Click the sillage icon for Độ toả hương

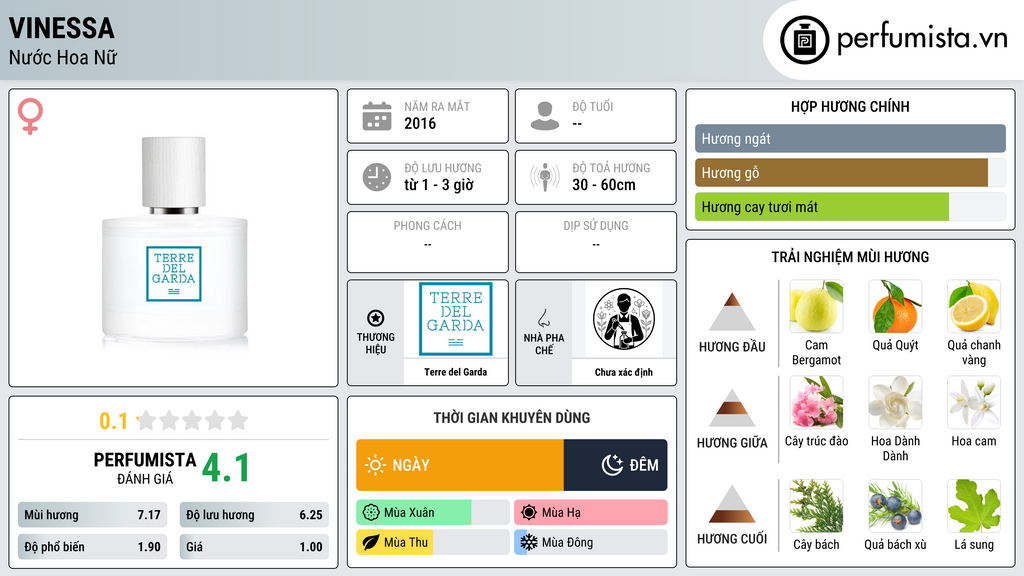tap(545, 177)
